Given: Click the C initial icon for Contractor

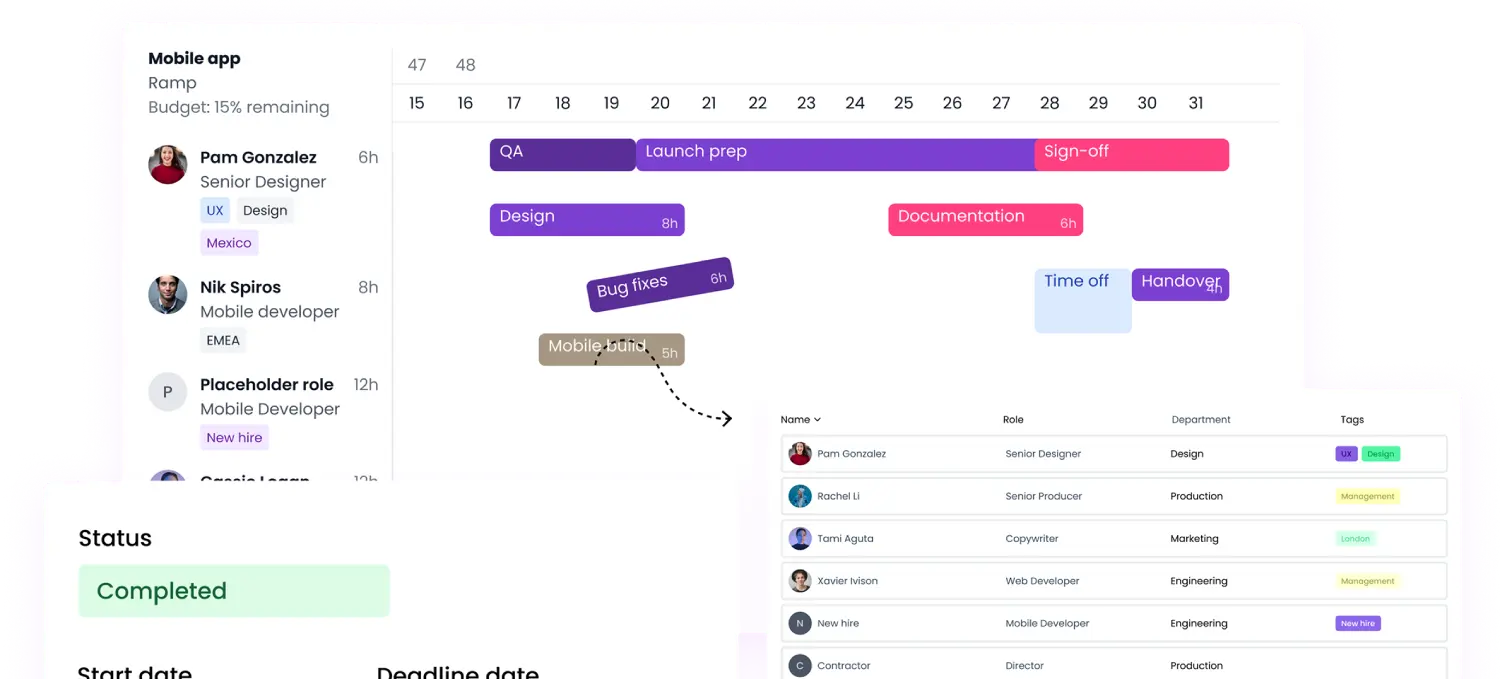Looking at the screenshot, I should [800, 665].
